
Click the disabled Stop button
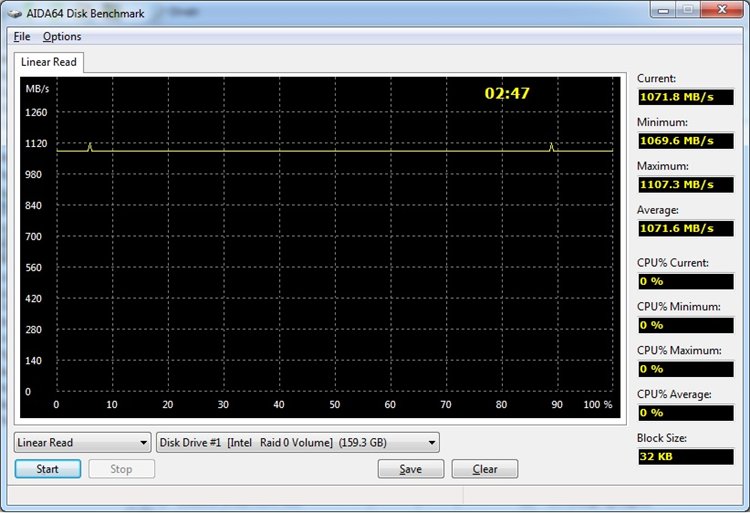pyautogui.click(x=121, y=469)
